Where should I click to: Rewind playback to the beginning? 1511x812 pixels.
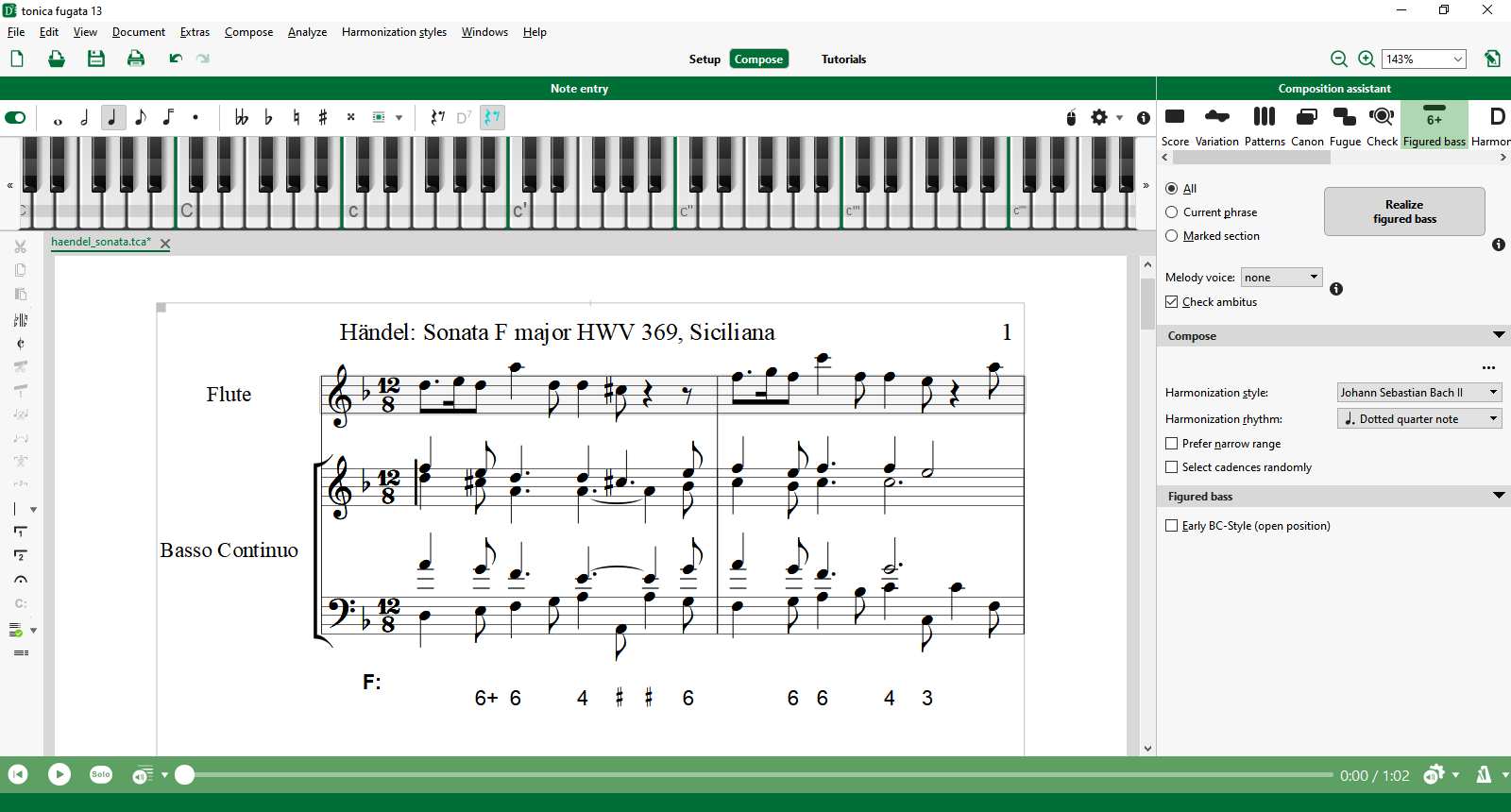[x=18, y=774]
